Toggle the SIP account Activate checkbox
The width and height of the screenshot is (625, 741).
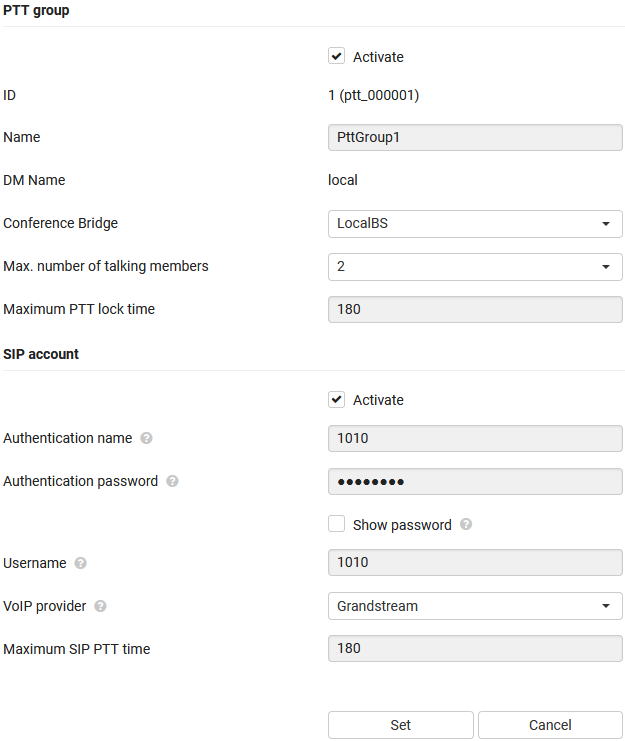(337, 400)
